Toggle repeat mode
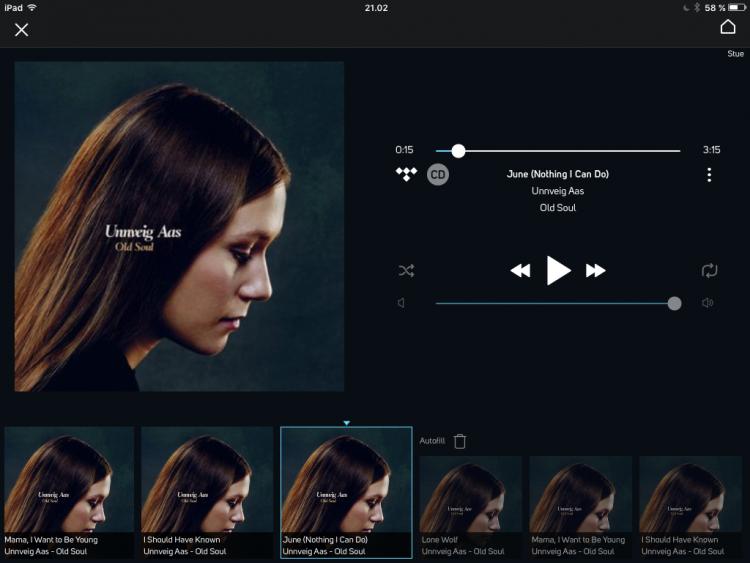The height and width of the screenshot is (563, 750). [709, 270]
